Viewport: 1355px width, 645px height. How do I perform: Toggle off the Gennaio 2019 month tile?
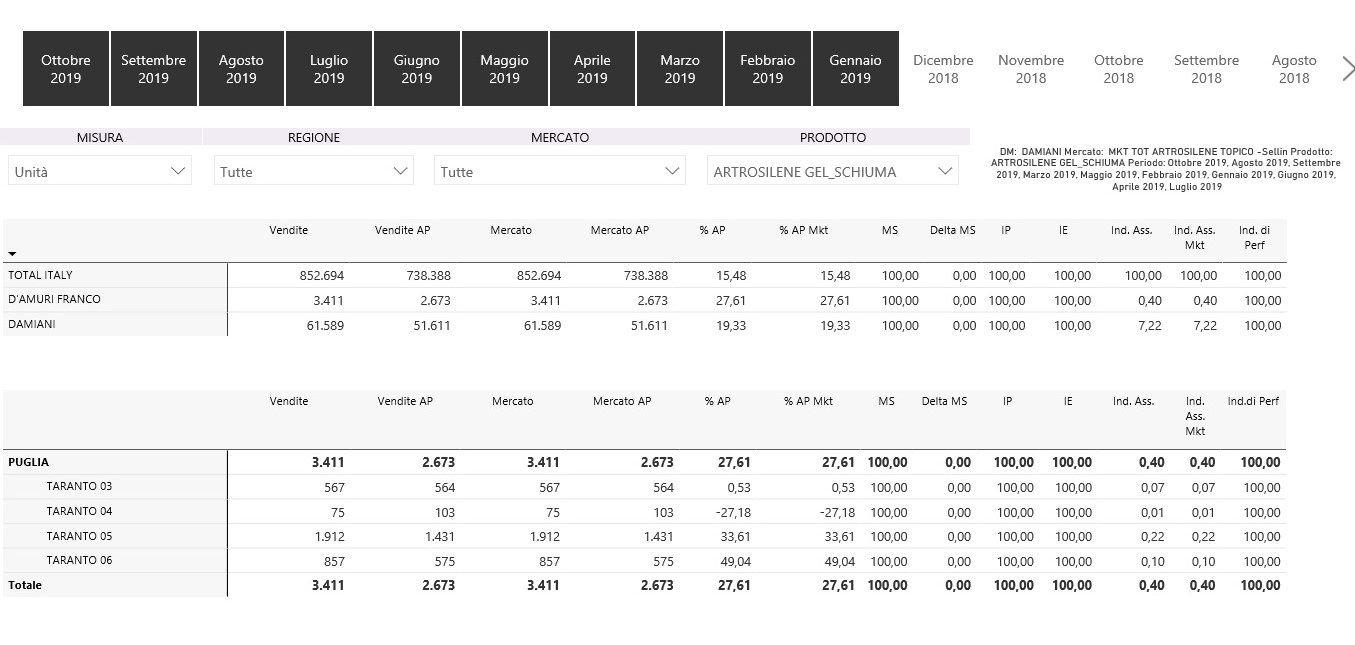(x=855, y=69)
